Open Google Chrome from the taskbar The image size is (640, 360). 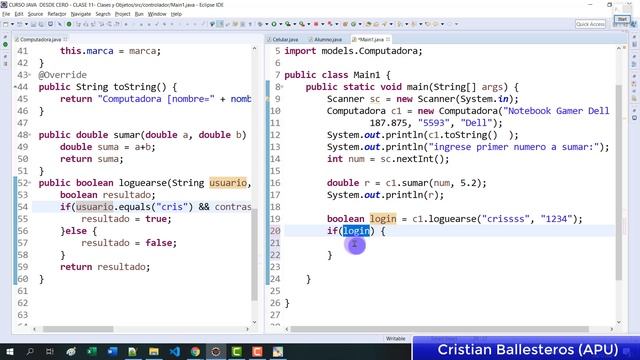[196, 351]
